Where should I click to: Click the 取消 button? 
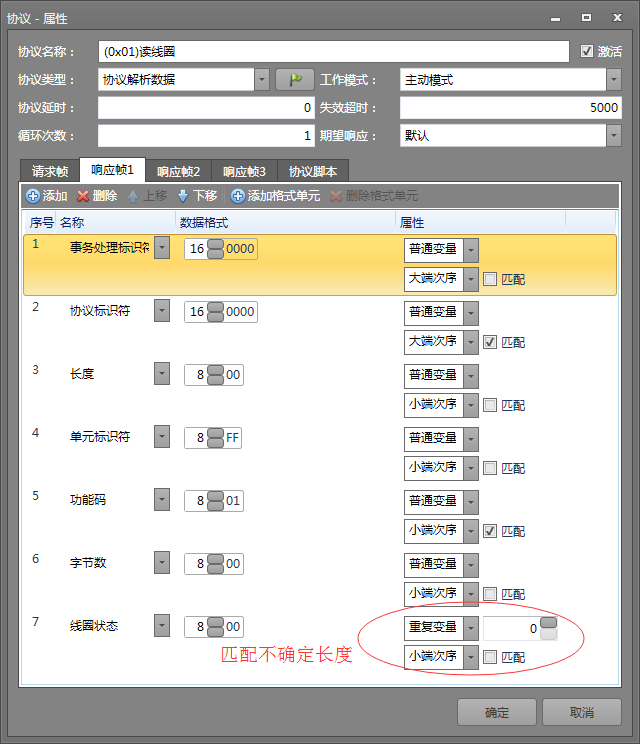(582, 712)
